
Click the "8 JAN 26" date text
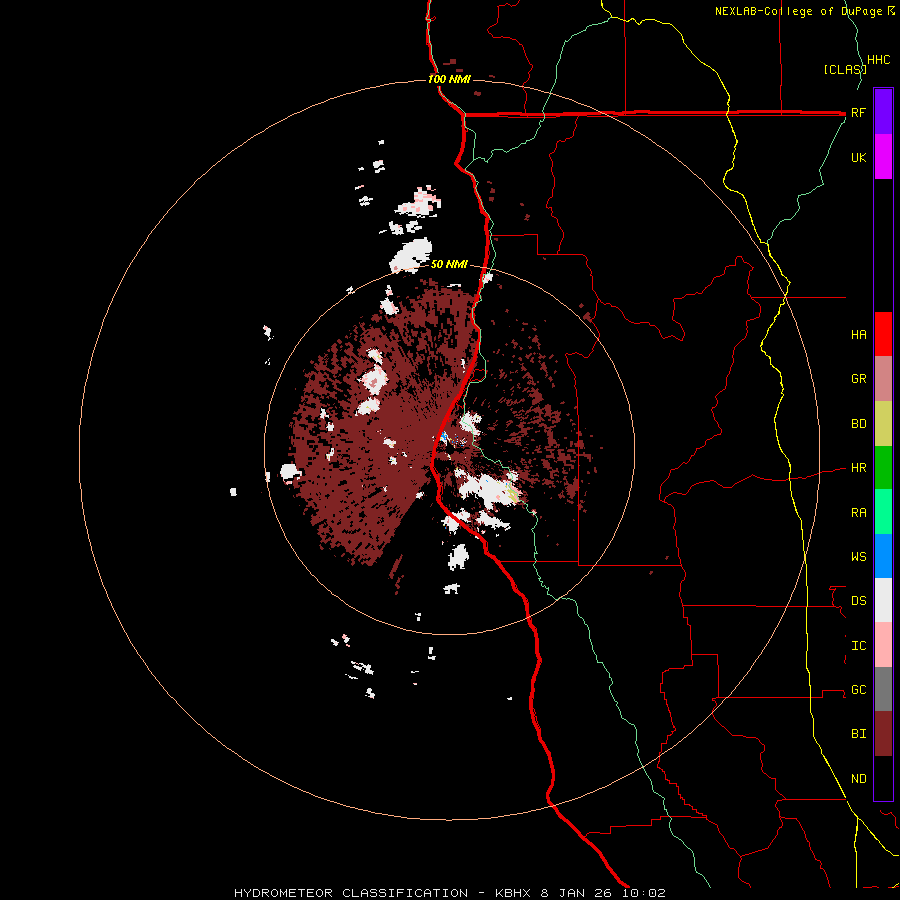574,893
